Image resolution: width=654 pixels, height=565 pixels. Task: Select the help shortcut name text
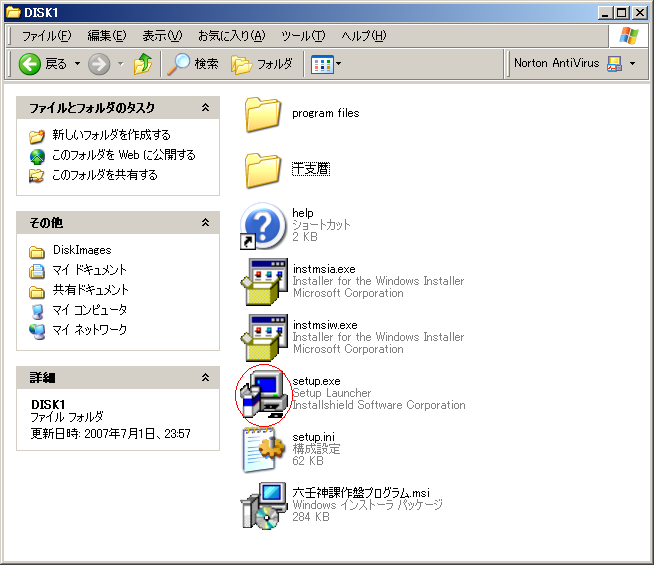point(303,213)
